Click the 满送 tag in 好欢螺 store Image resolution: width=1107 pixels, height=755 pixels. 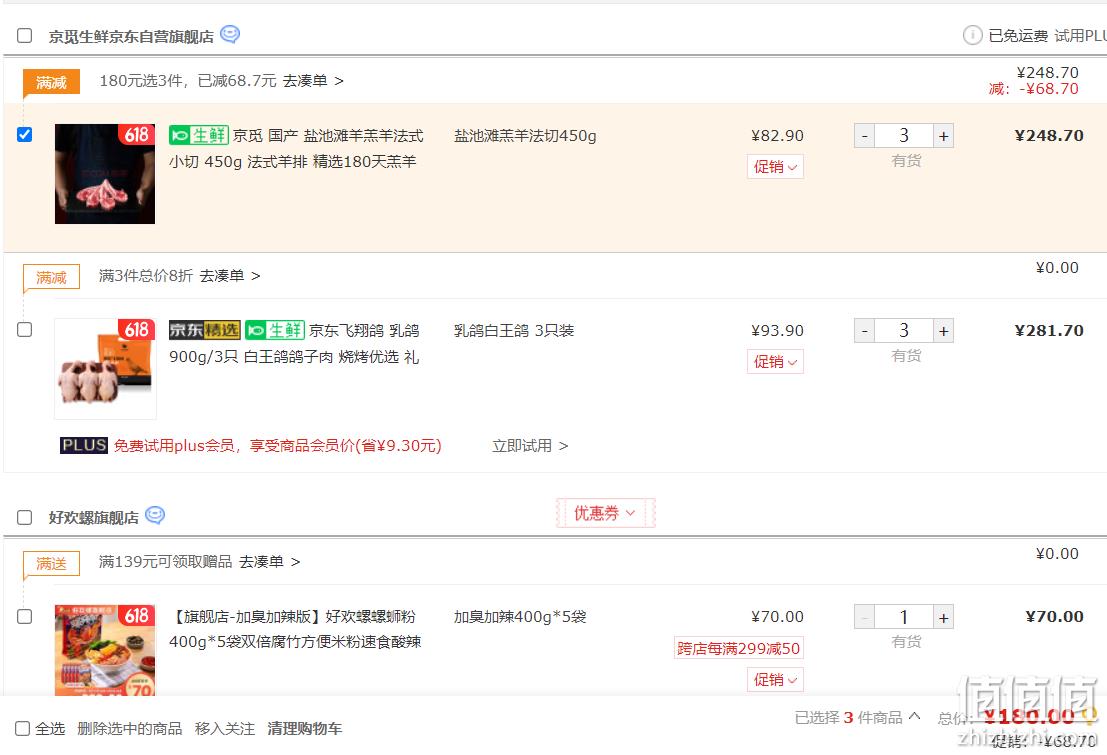[52, 563]
